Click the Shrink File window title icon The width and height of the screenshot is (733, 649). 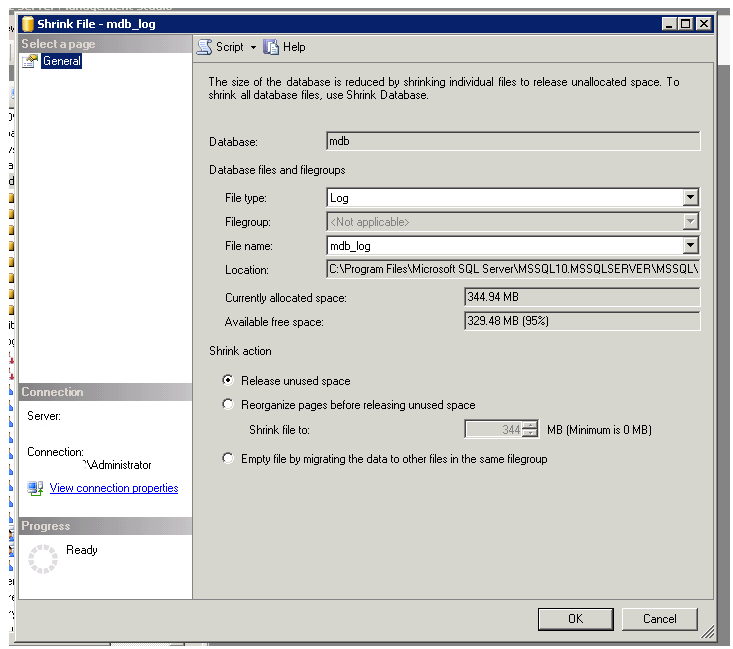click(27, 23)
